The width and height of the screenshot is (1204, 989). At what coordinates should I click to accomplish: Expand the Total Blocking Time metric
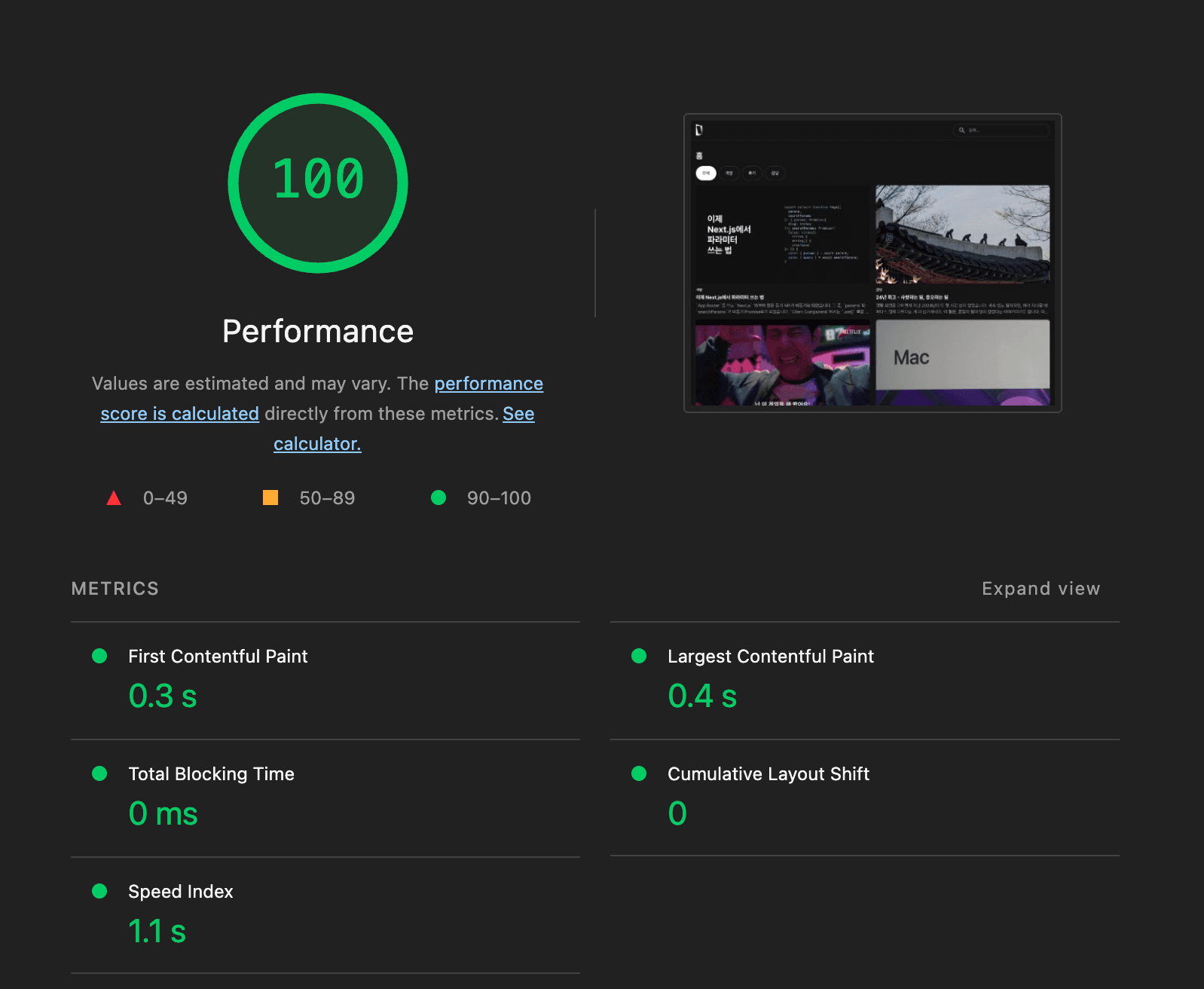325,798
